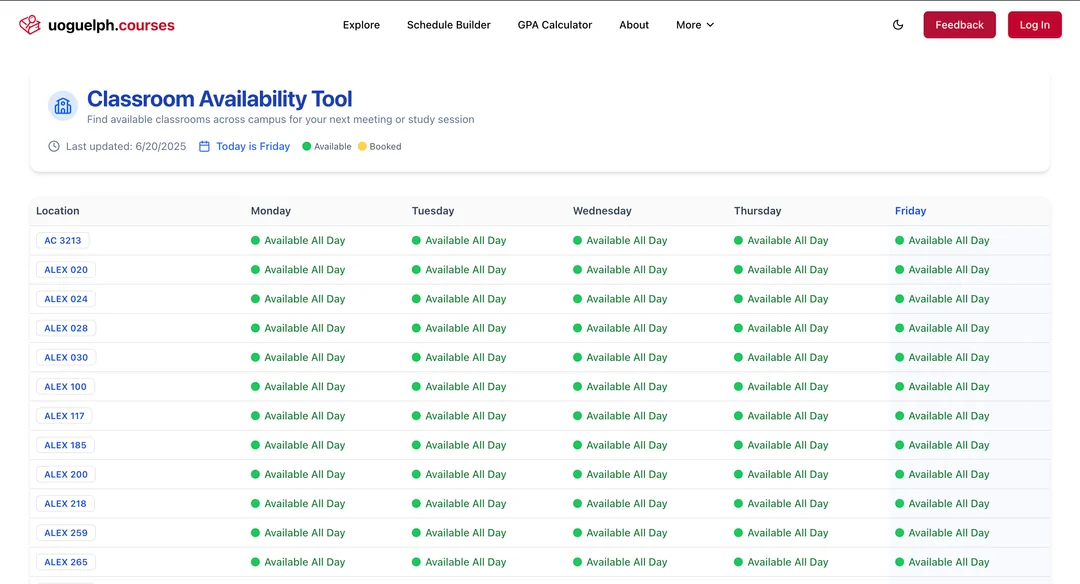Click ALEX 024 Wednesday availability cell
The image size is (1080, 584).
[620, 299]
